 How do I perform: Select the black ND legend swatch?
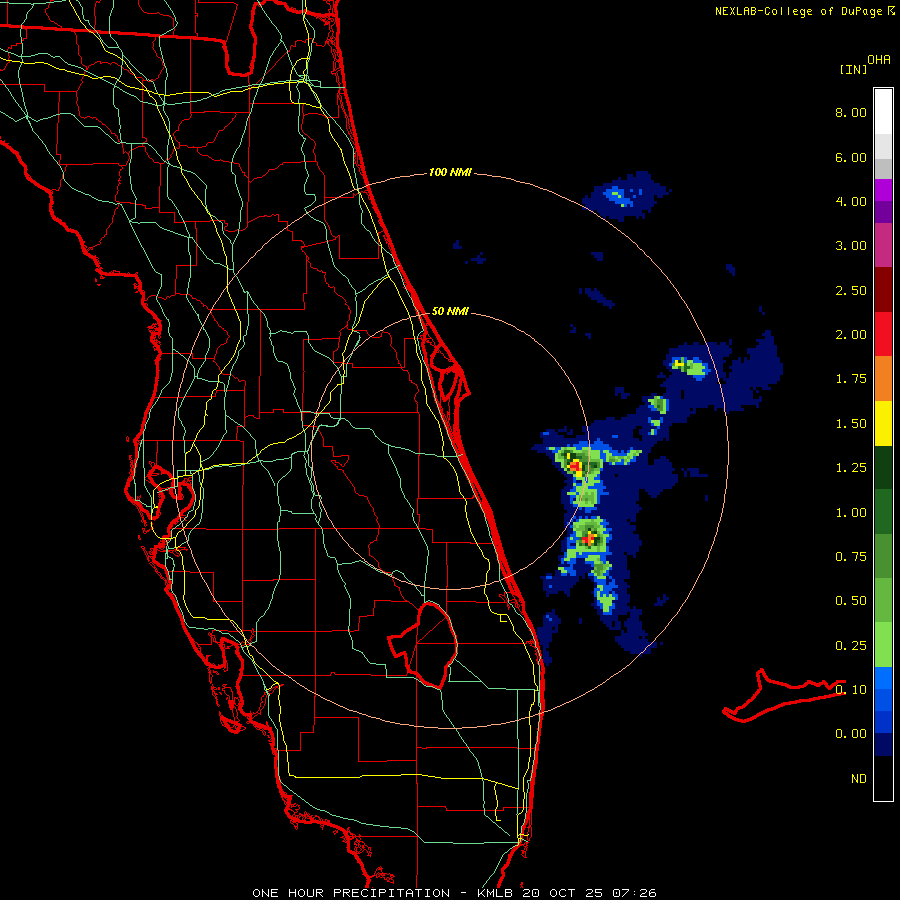[x=883, y=778]
